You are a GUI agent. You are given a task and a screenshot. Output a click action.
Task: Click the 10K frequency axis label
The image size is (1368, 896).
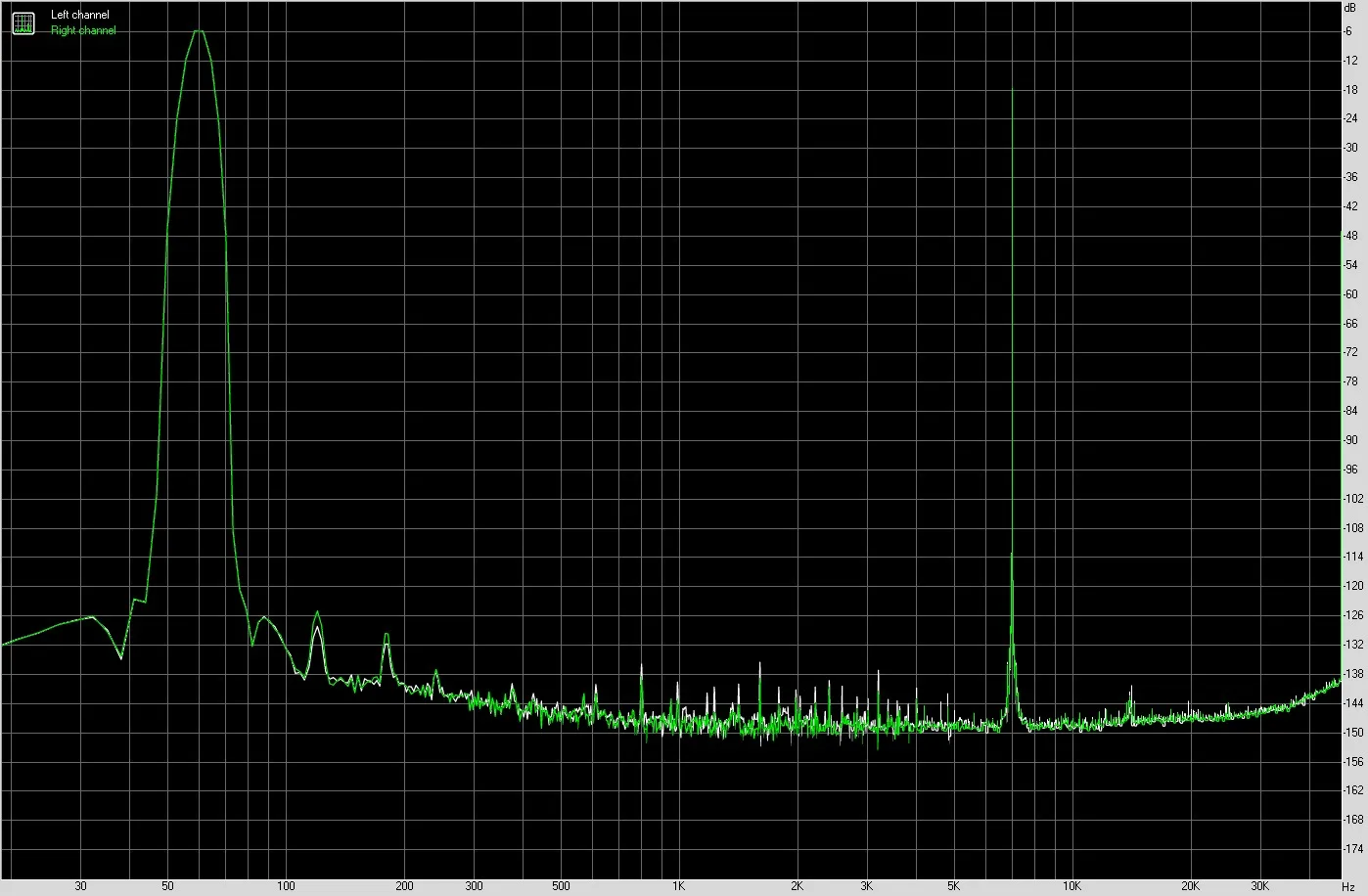[1072, 886]
